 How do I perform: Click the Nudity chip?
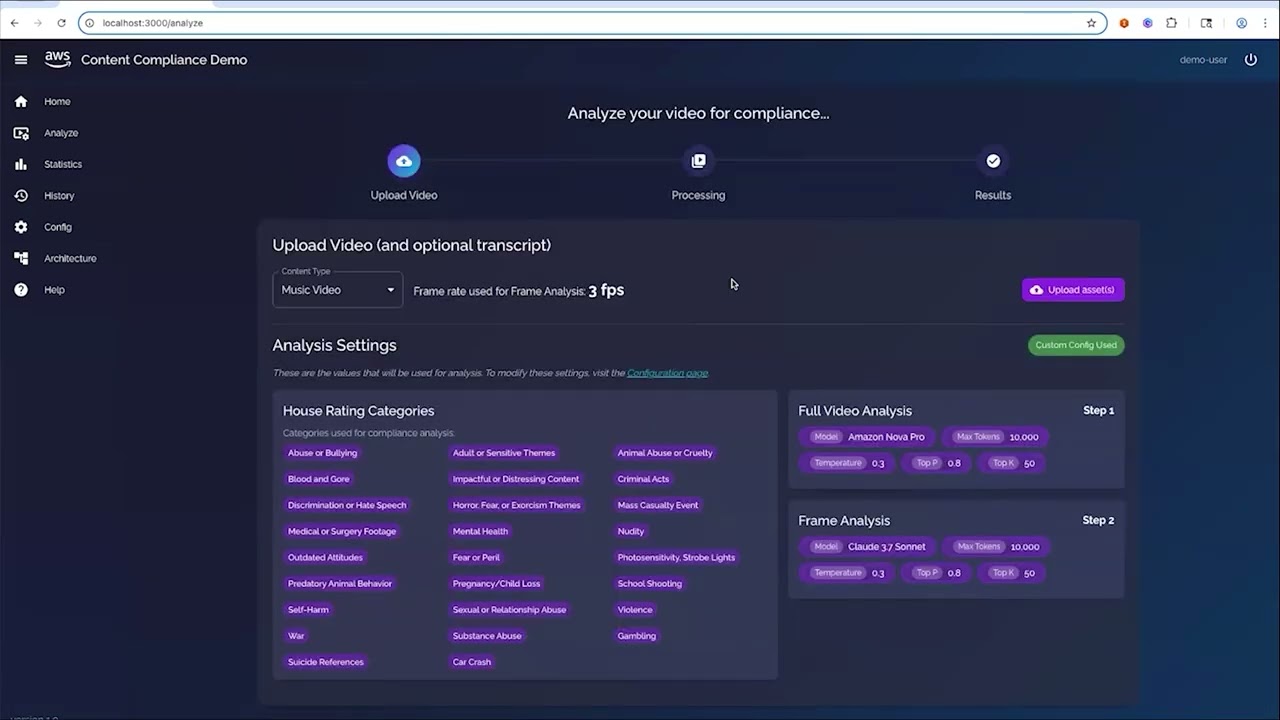coord(631,531)
